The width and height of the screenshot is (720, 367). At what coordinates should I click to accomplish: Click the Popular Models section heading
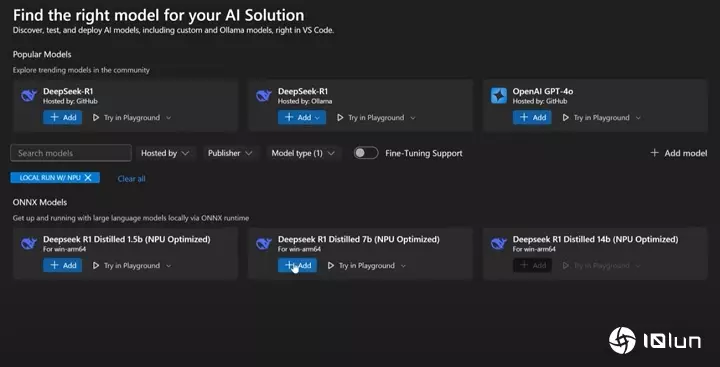[x=42, y=54]
